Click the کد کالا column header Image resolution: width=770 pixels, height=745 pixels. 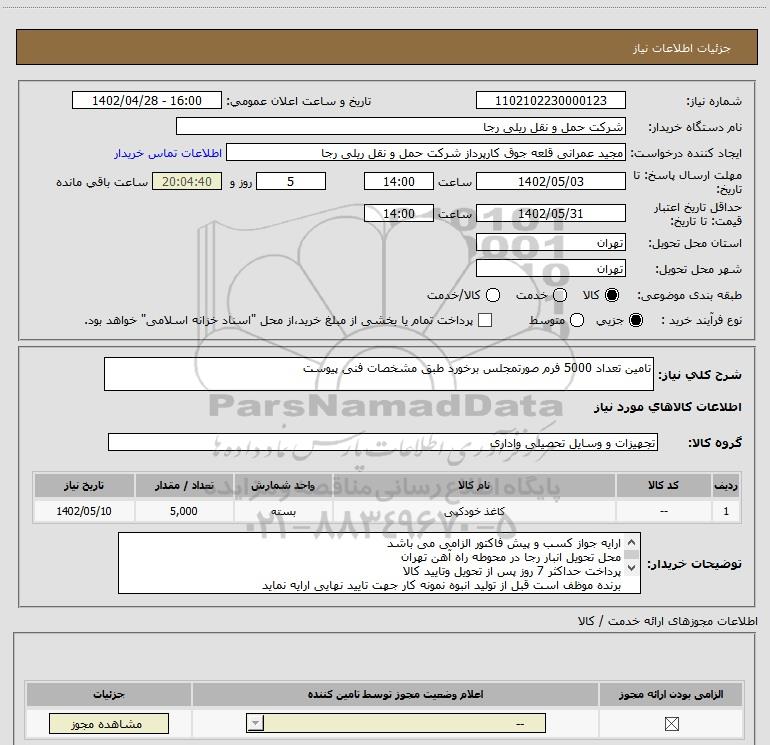(x=663, y=485)
